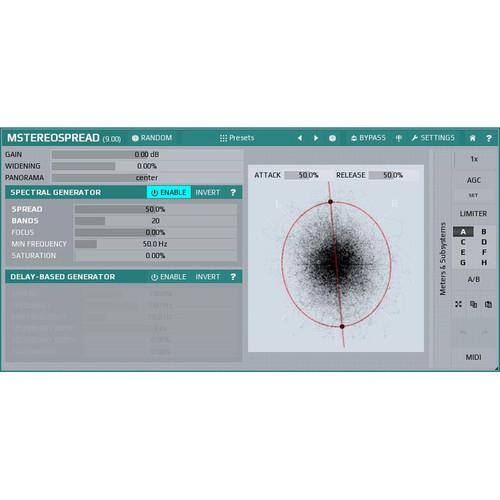Click the top ellipse control point

point(330,202)
